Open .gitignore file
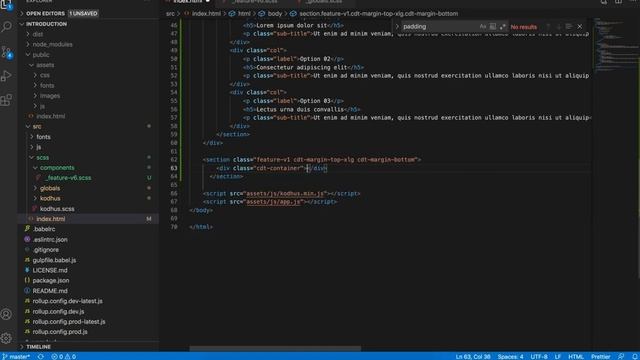This screenshot has width=640, height=360. (x=45, y=250)
